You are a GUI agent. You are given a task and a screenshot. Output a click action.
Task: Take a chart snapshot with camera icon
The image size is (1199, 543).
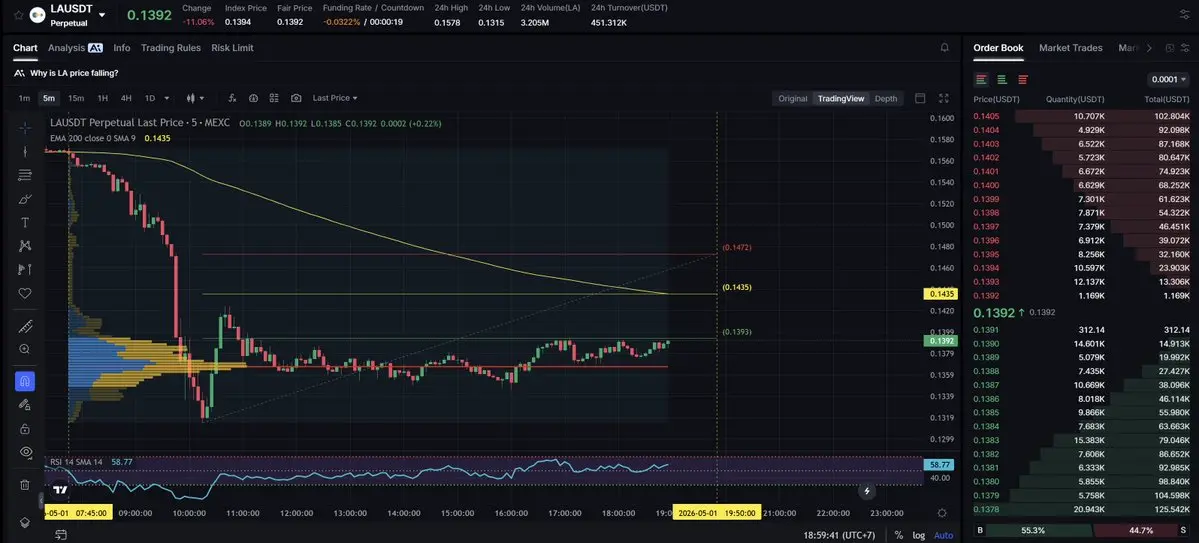pos(296,98)
